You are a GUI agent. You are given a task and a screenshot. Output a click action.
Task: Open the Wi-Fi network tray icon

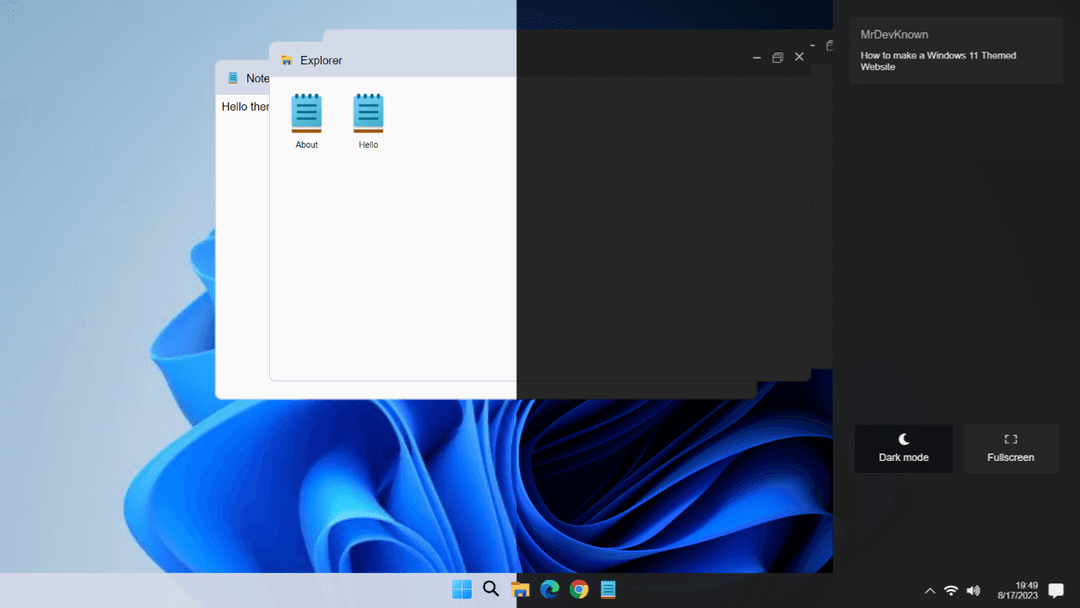951,591
